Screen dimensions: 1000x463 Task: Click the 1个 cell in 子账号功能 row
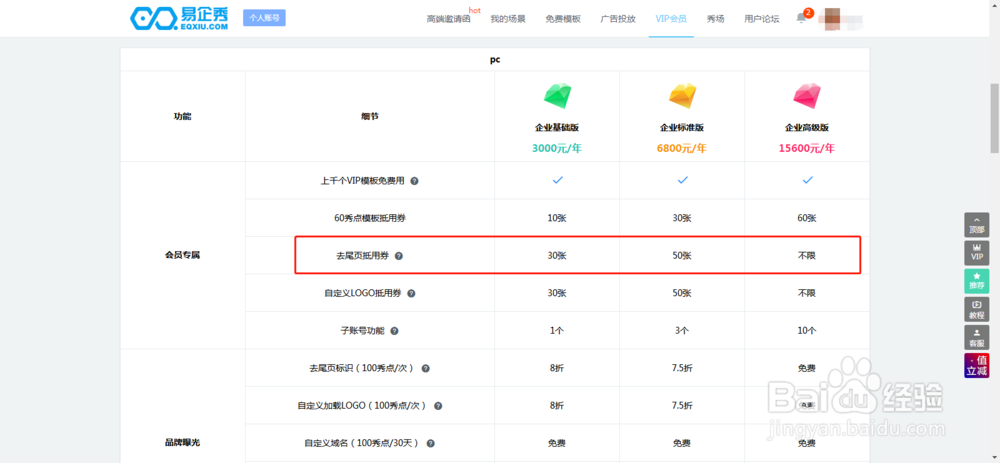(x=557, y=331)
